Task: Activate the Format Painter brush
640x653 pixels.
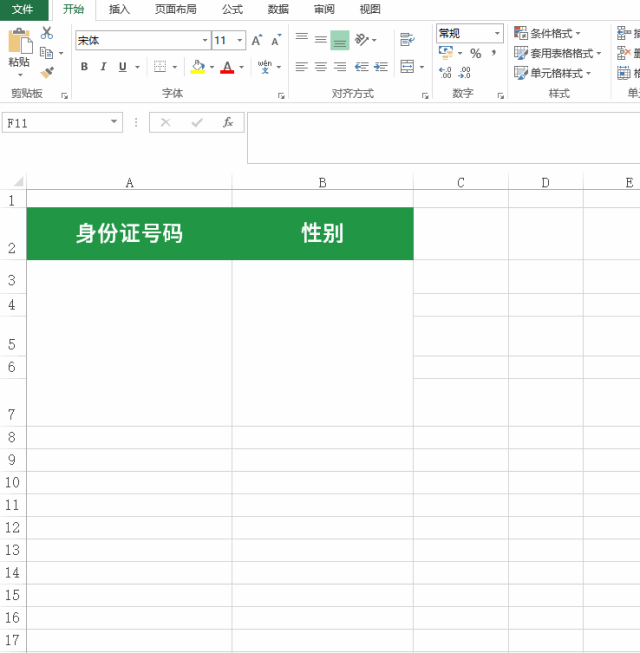Action: pos(47,73)
